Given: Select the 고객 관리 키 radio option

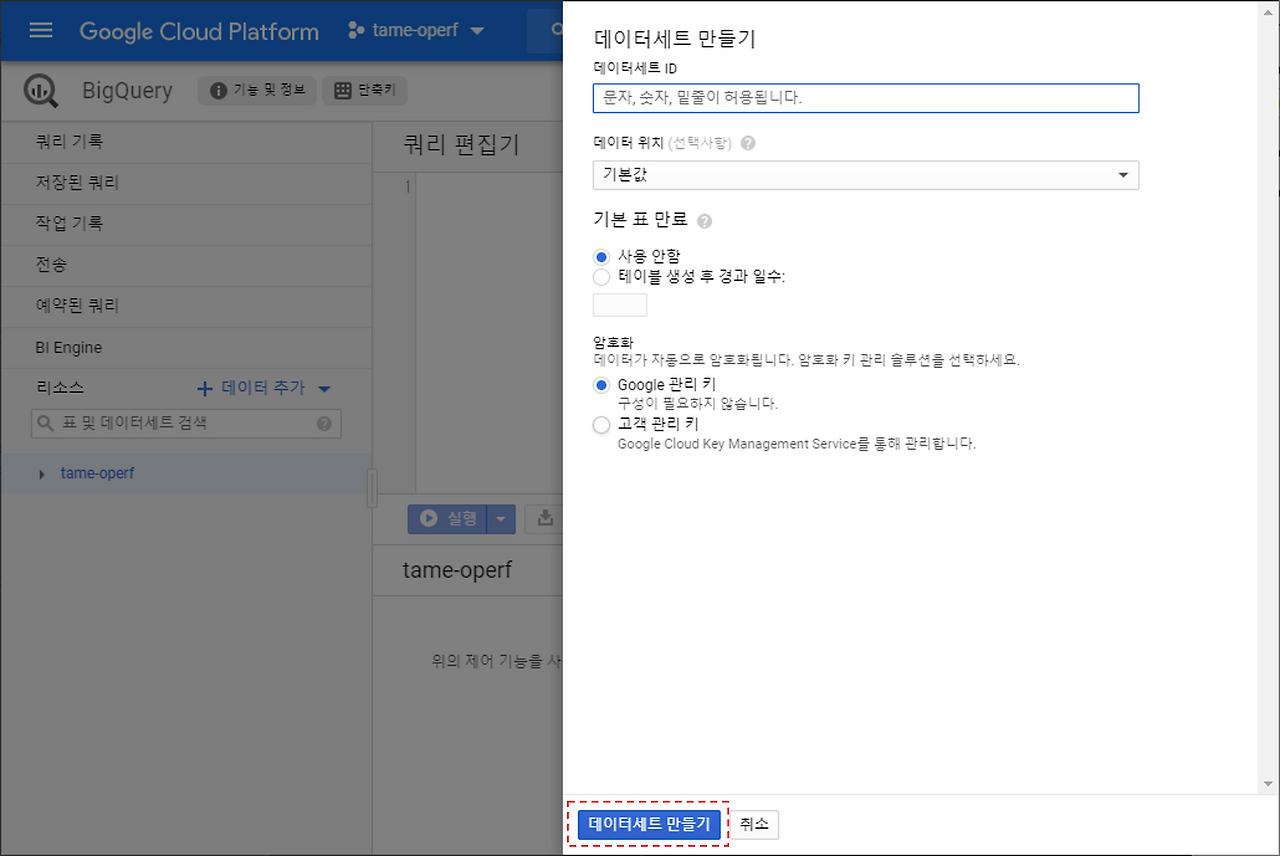Looking at the screenshot, I should tap(601, 425).
